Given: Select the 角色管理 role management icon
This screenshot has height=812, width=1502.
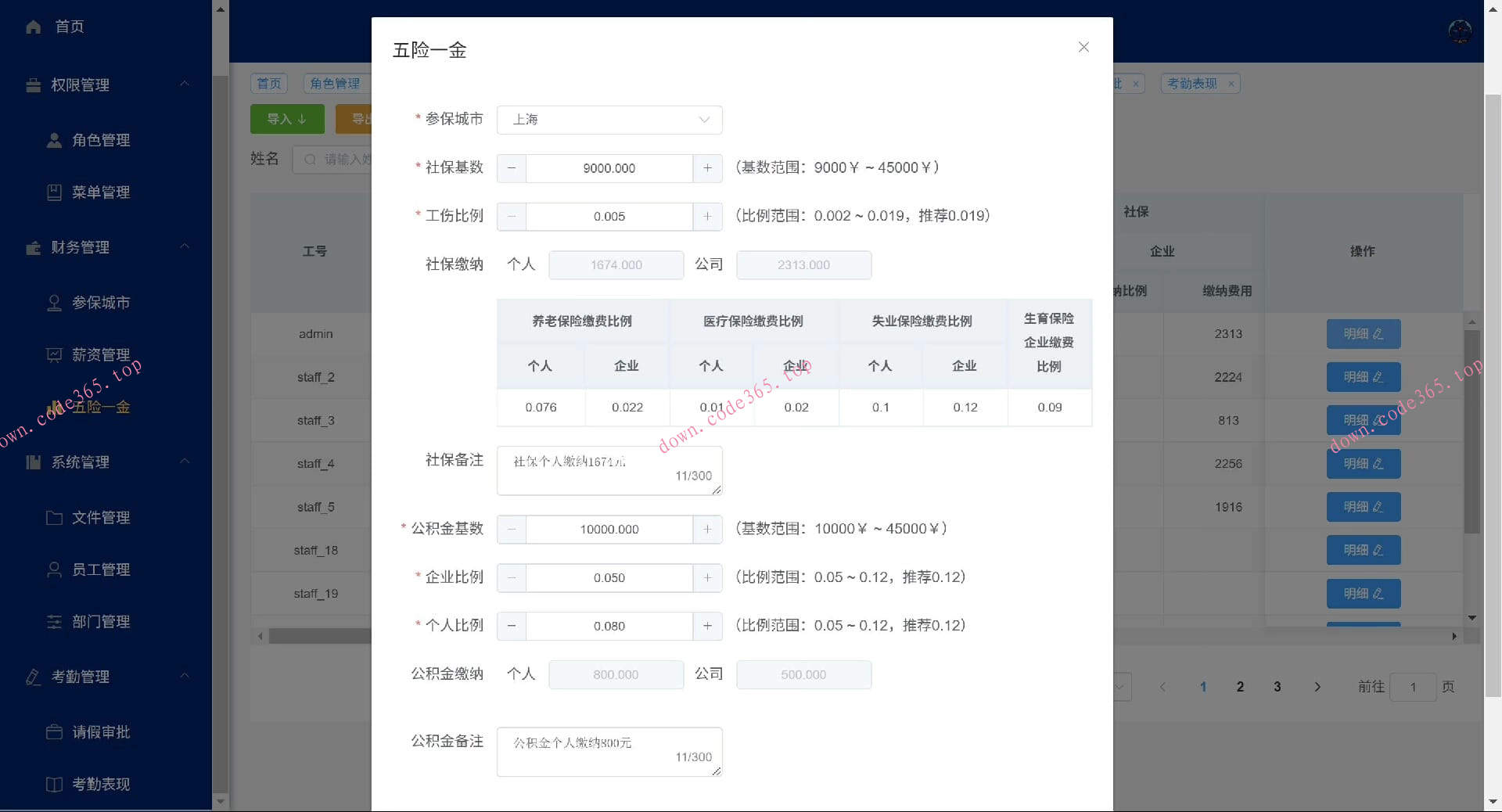Looking at the screenshot, I should click(54, 140).
